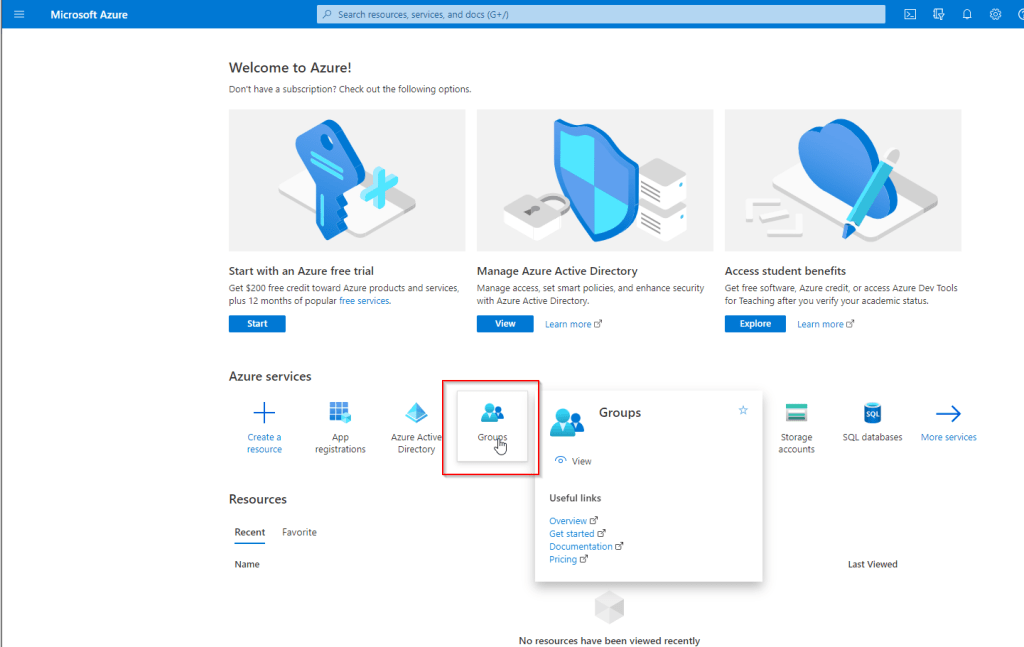Launch Cloud Shell from the top bar
The height and width of the screenshot is (647, 1024).
coord(910,14)
